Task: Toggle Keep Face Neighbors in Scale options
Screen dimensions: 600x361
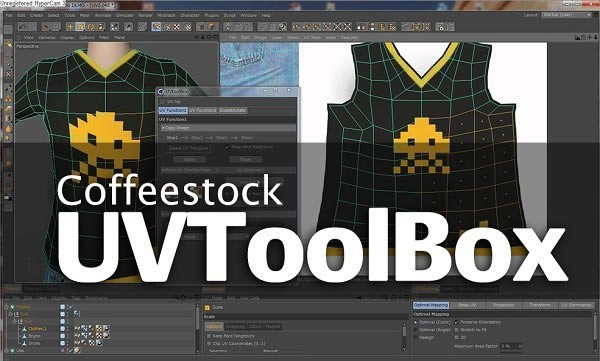Action: [209, 336]
